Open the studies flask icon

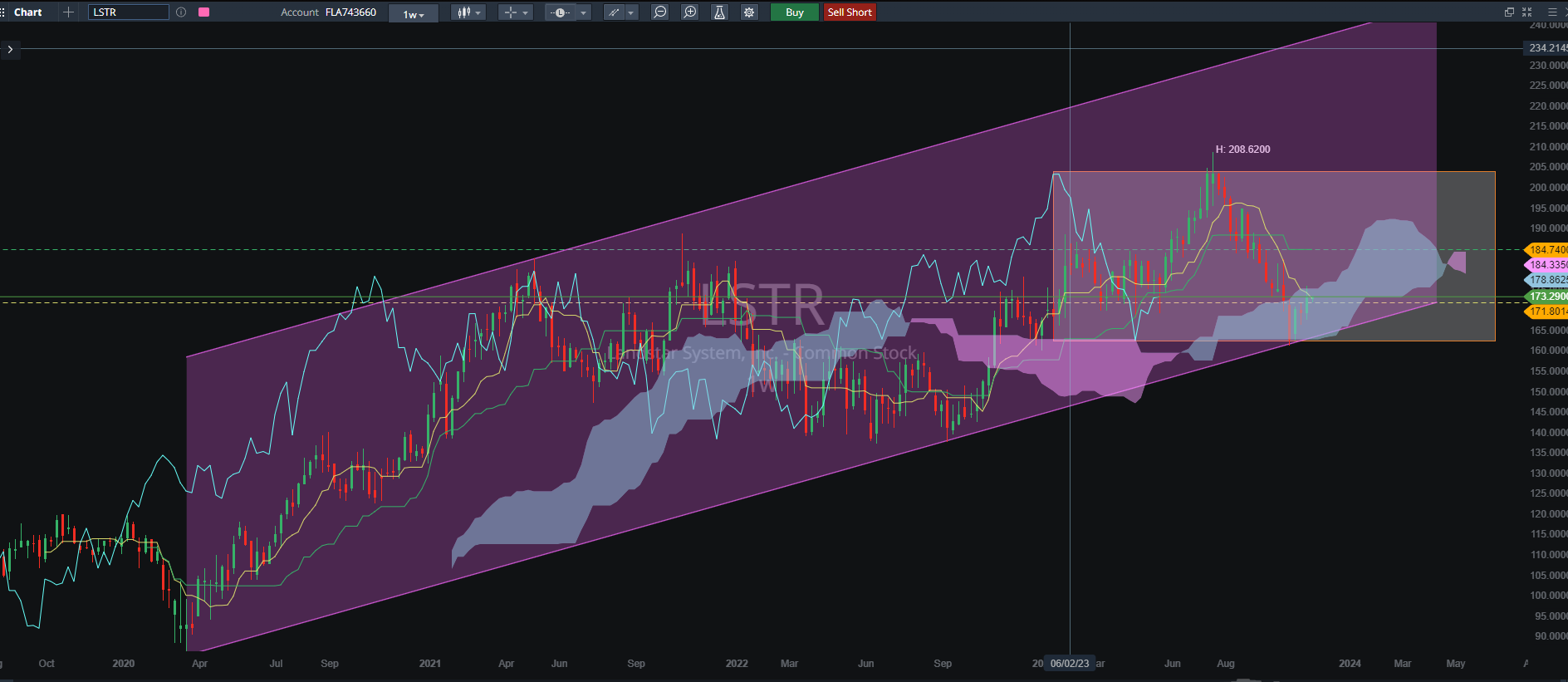(x=719, y=12)
